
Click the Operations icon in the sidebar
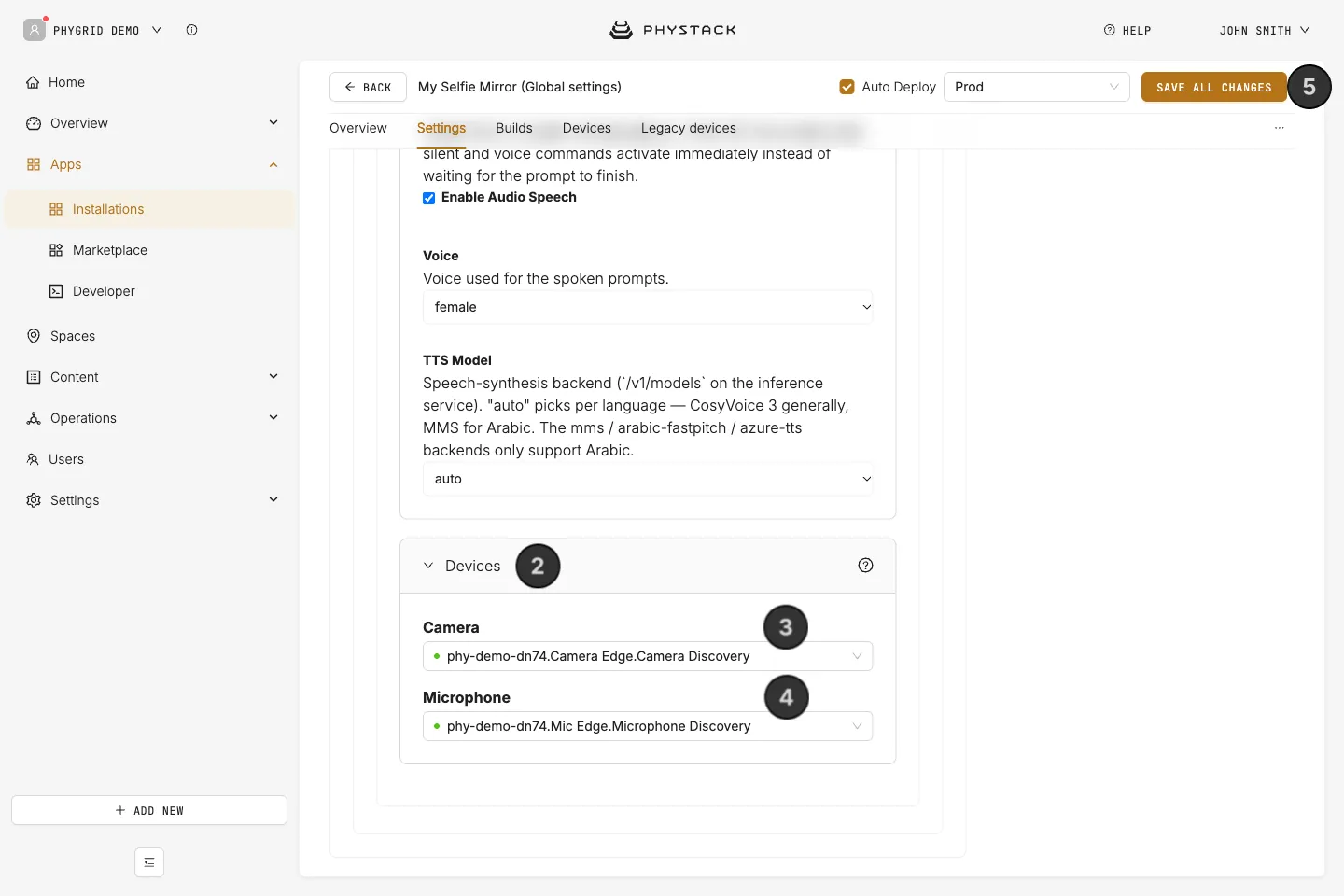34,418
